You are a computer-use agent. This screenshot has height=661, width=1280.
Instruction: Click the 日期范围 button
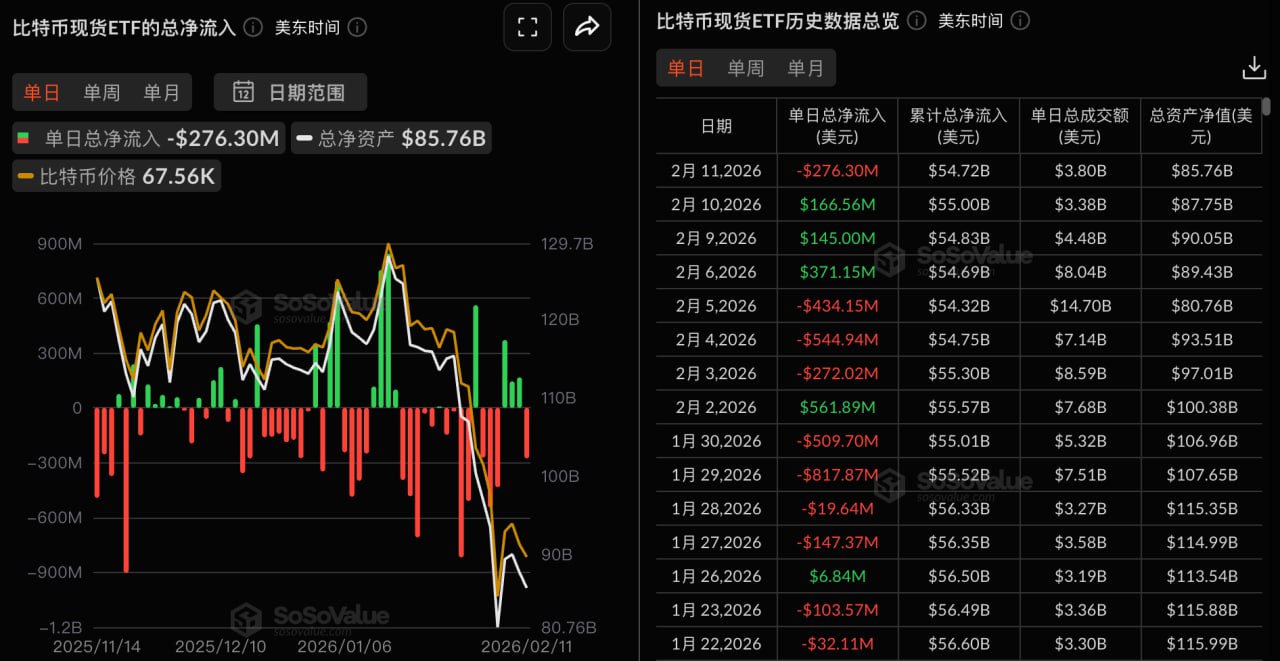pos(289,92)
